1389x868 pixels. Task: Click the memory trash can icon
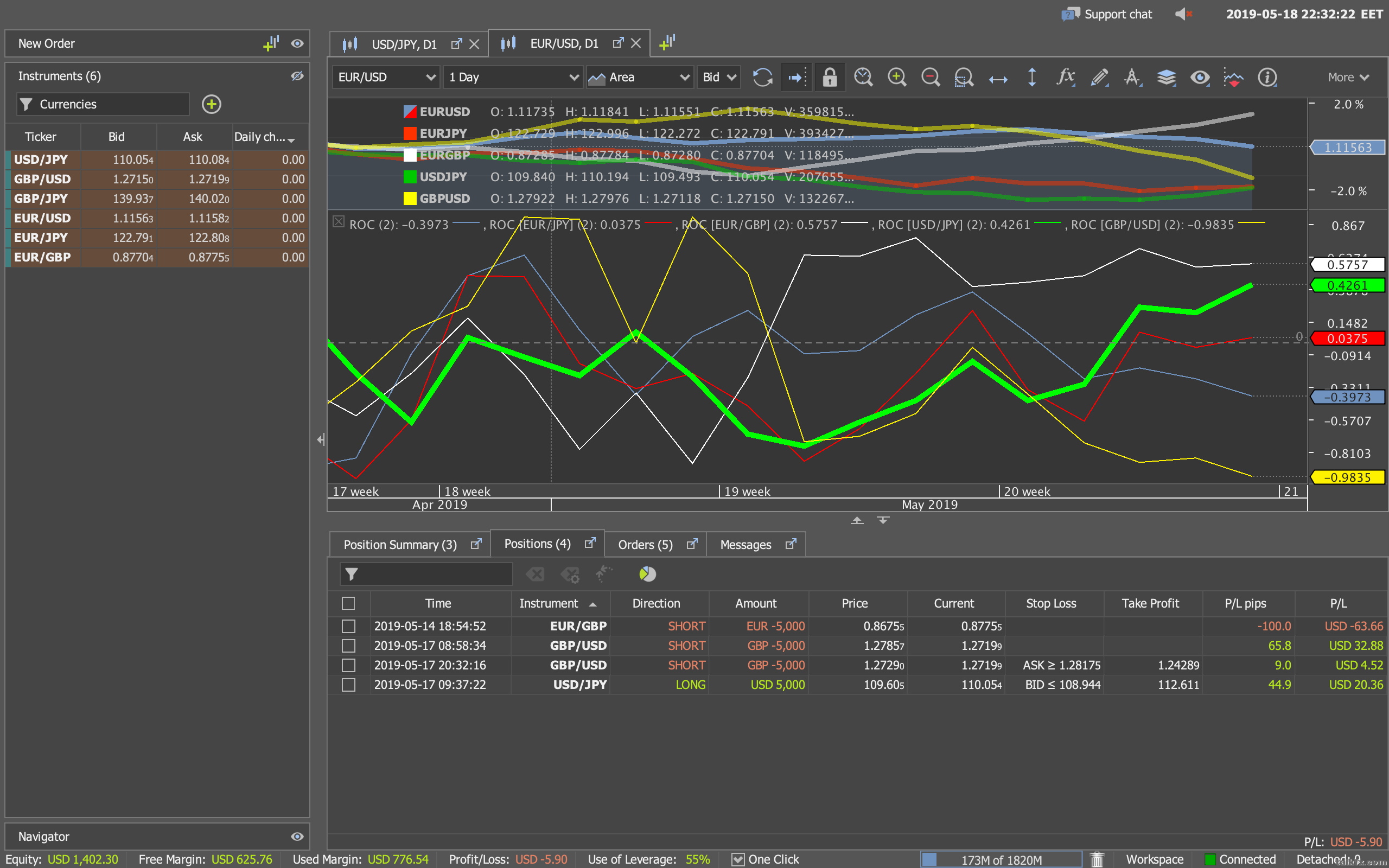pos(1097,859)
